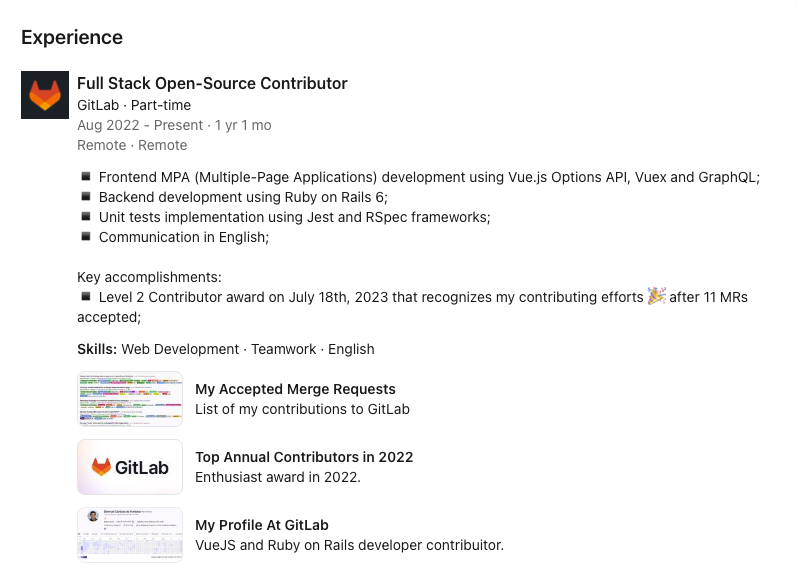Click the GitLab · Part-time company line

pyautogui.click(x=134, y=105)
